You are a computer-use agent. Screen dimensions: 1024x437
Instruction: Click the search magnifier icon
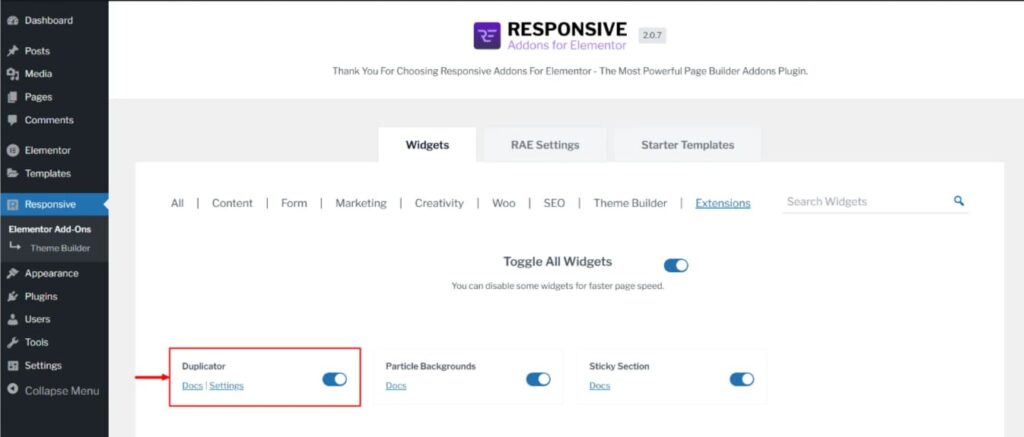959,201
